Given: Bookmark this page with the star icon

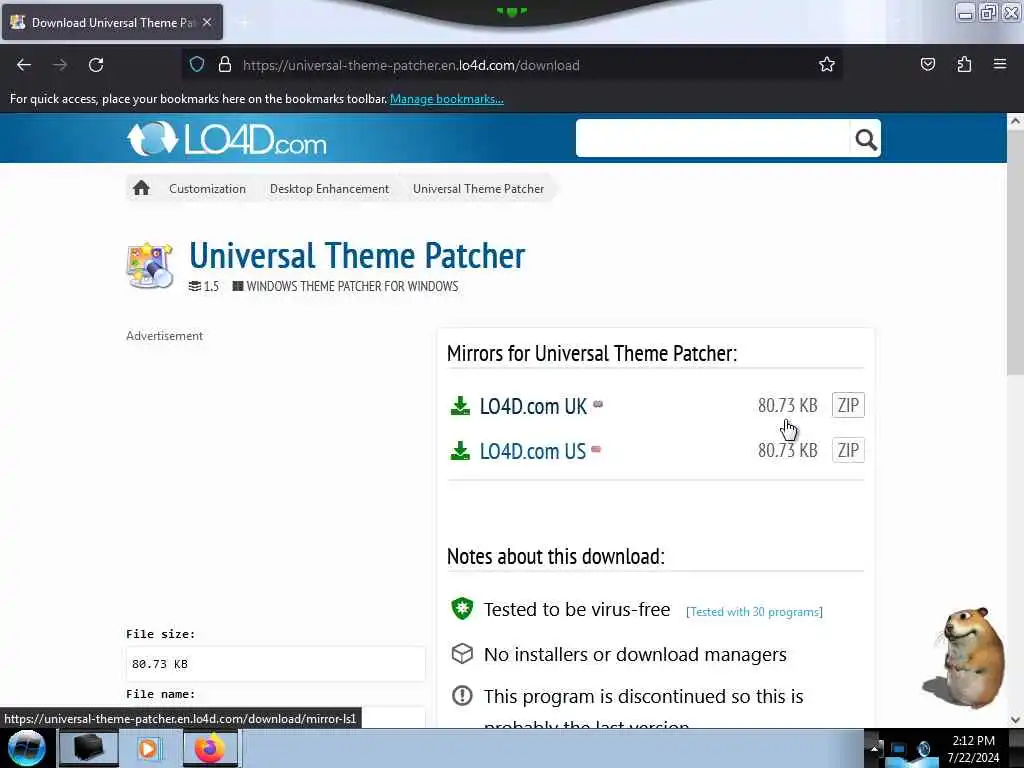Looking at the screenshot, I should (x=827, y=64).
